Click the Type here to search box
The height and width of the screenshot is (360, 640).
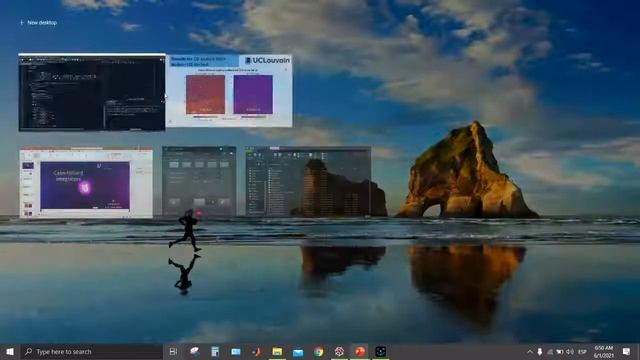pyautogui.click(x=92, y=351)
